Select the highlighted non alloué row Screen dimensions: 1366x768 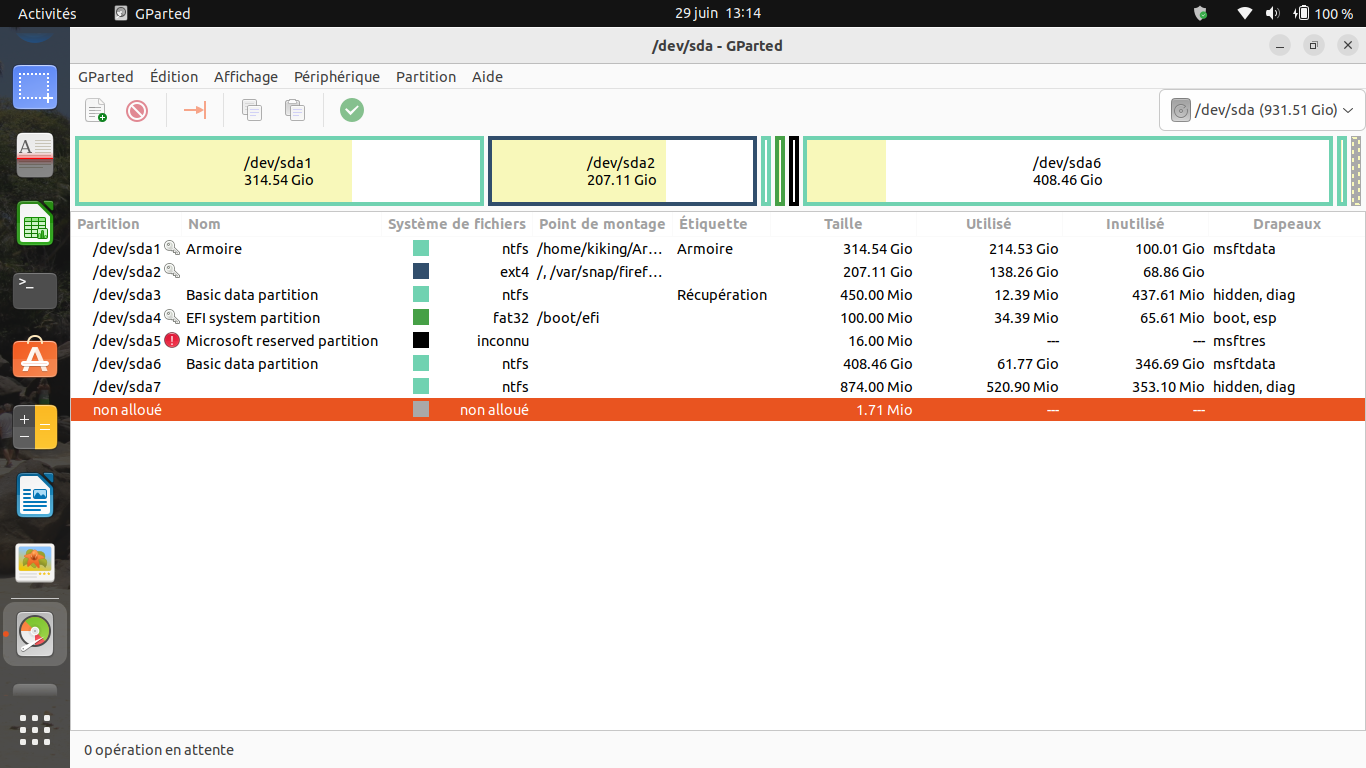[718, 409]
